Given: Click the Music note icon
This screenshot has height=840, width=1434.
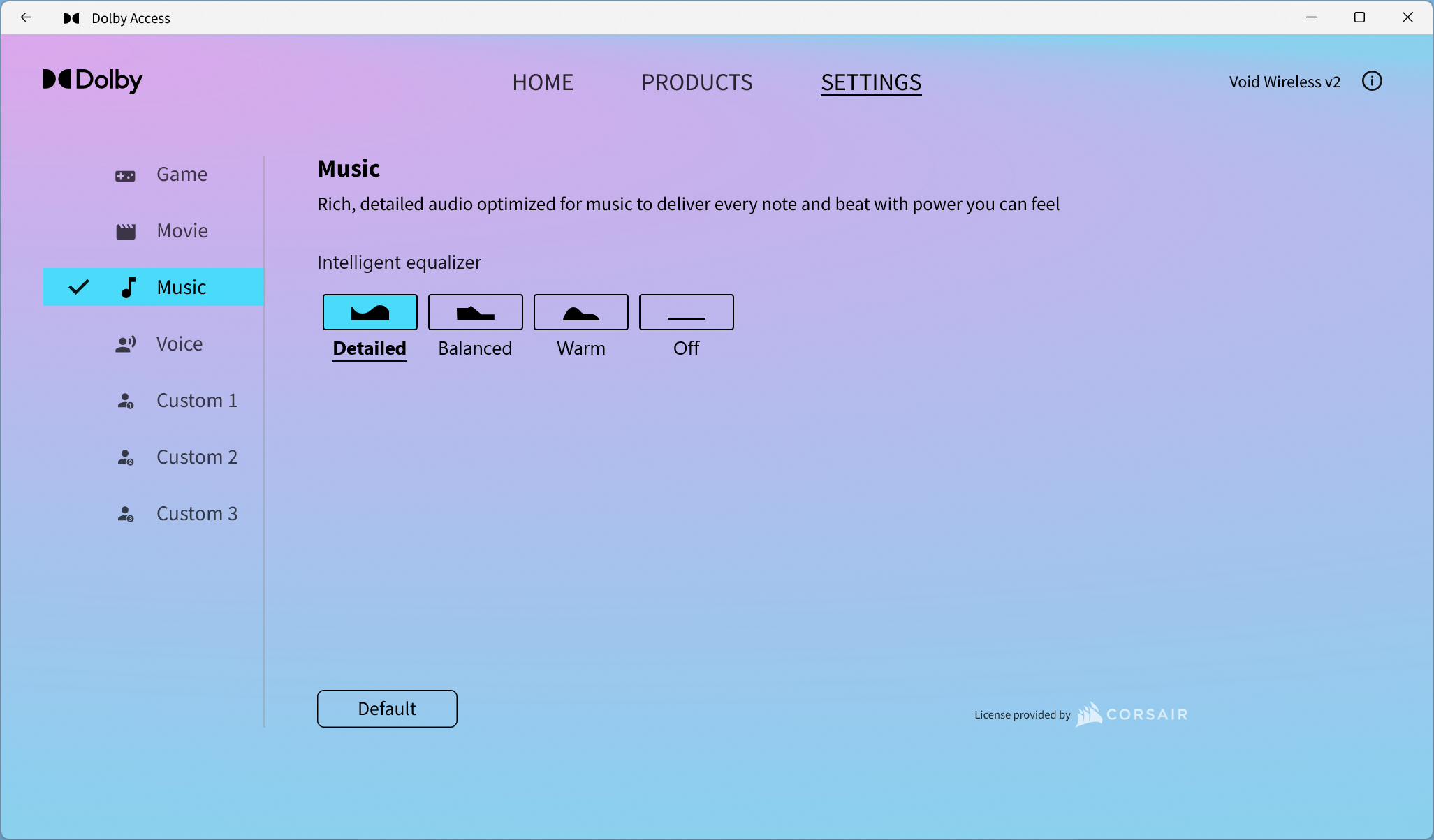Looking at the screenshot, I should (128, 287).
